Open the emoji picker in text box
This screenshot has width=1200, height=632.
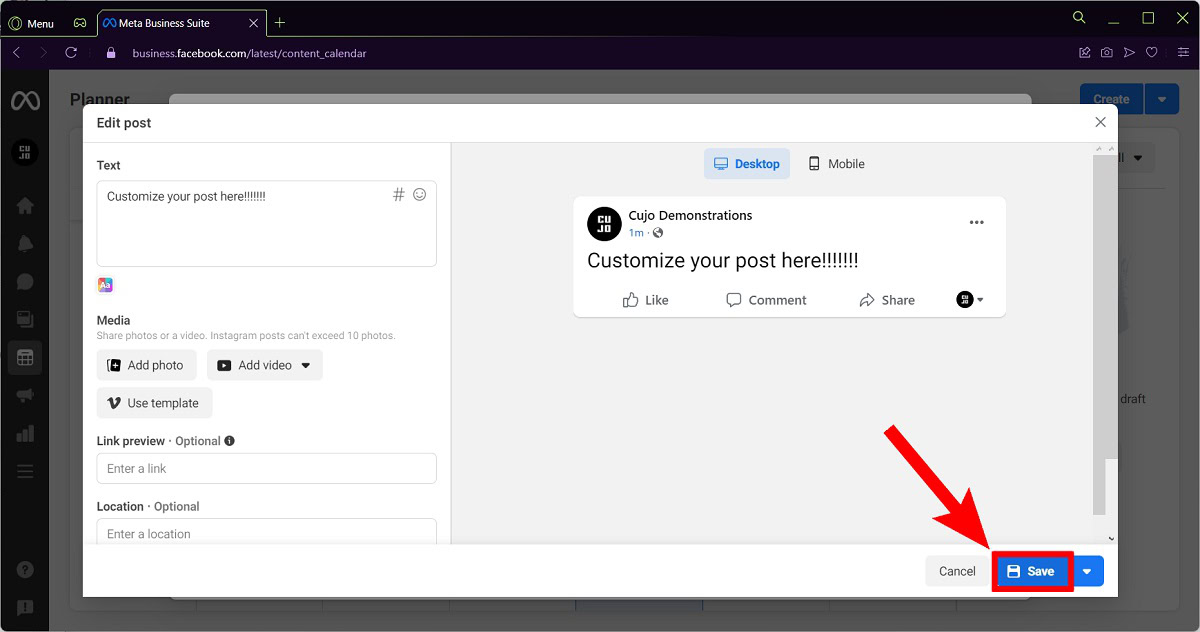click(420, 195)
